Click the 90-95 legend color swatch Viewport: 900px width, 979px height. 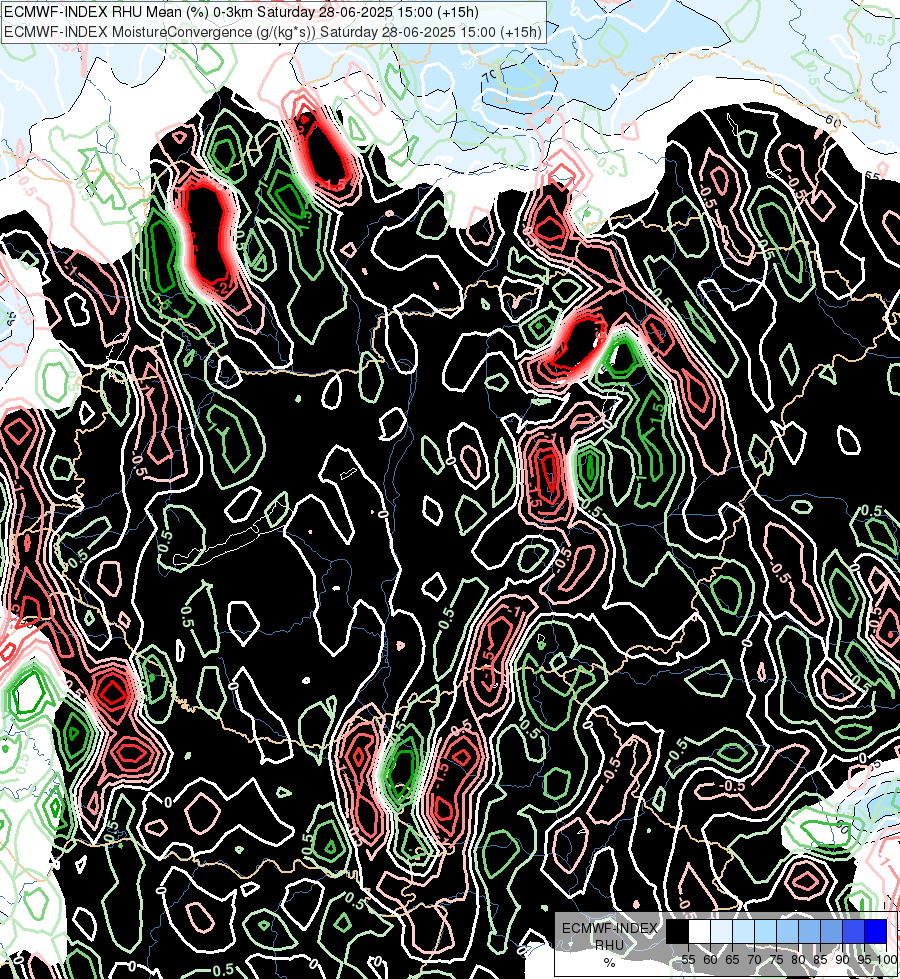point(853,931)
